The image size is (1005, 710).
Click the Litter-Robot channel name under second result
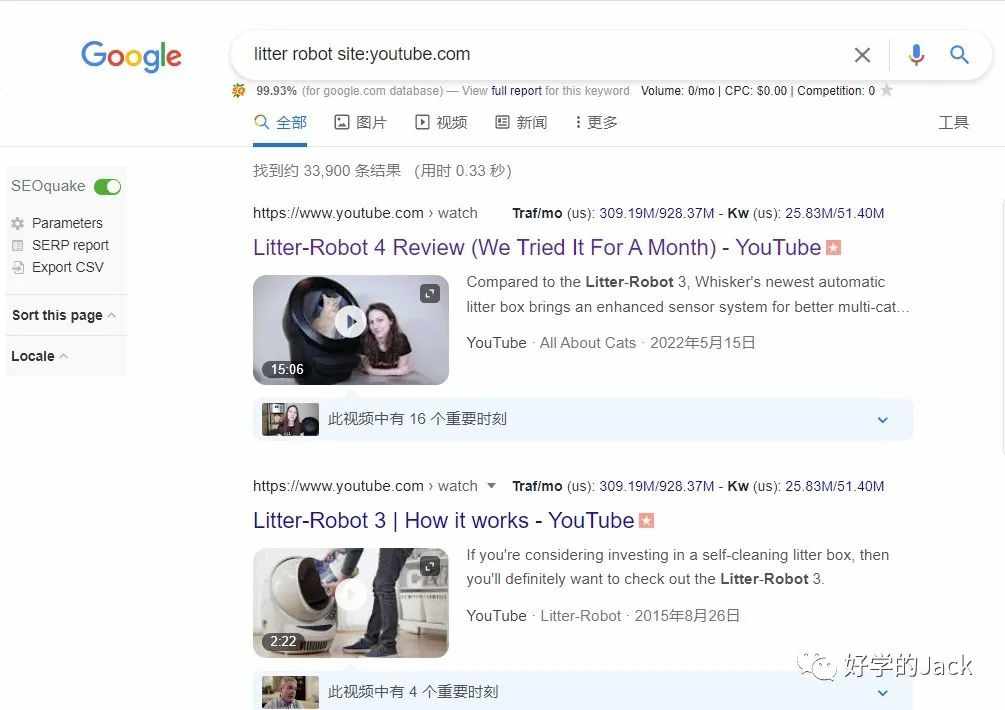(x=581, y=616)
